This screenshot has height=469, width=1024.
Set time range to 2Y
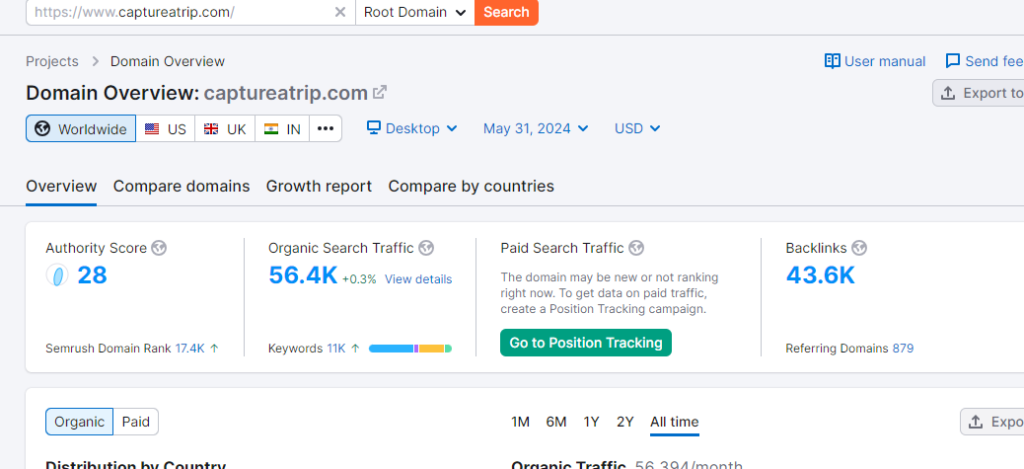(x=625, y=422)
